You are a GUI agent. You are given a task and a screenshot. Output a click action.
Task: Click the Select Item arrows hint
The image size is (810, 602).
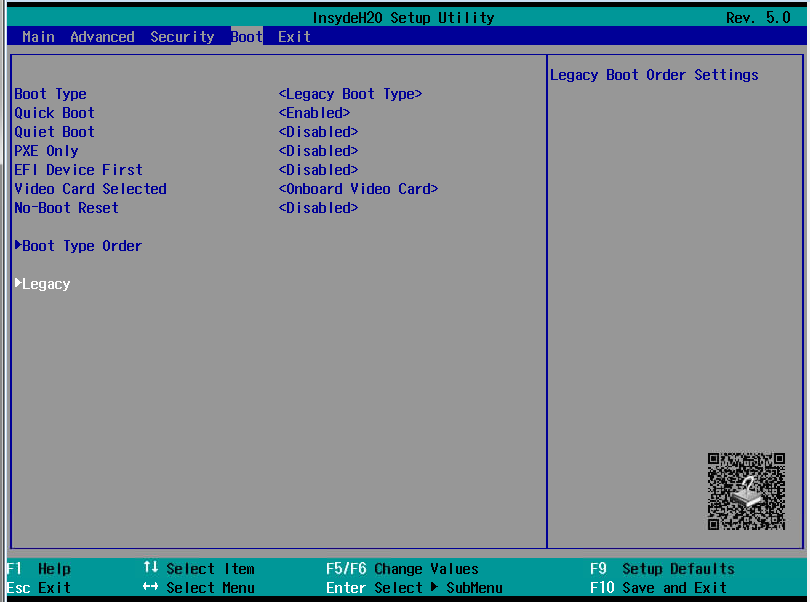click(199, 569)
